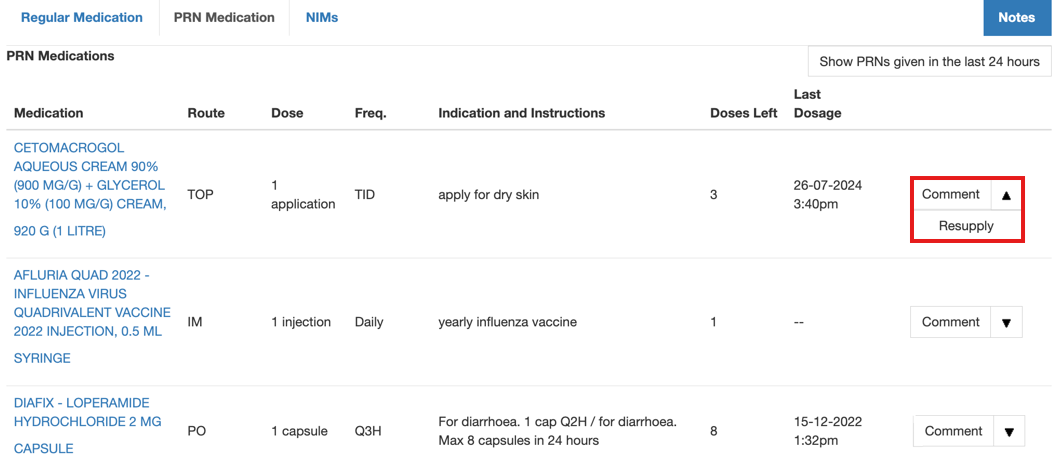Expand the down arrow beside Afluria's Comment button
Viewport: 1058px width, 466px height.
point(1006,323)
